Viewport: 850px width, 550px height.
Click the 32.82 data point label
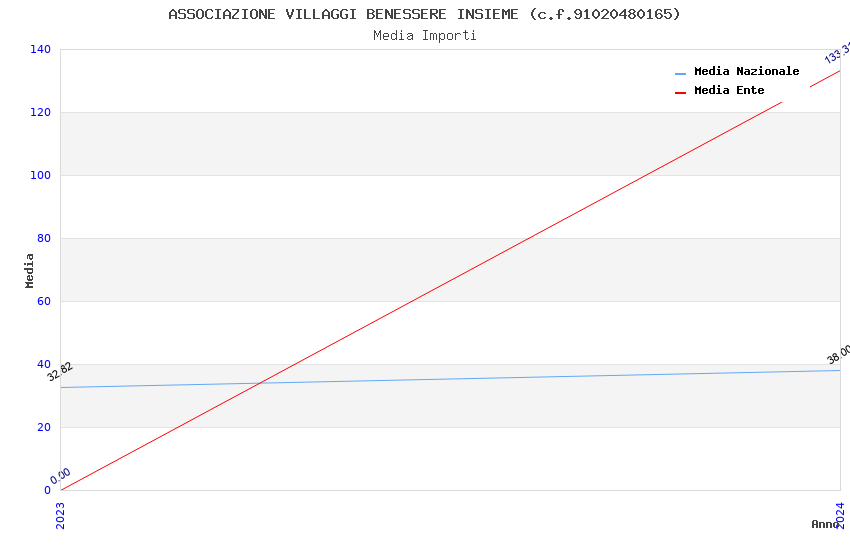coord(60,372)
